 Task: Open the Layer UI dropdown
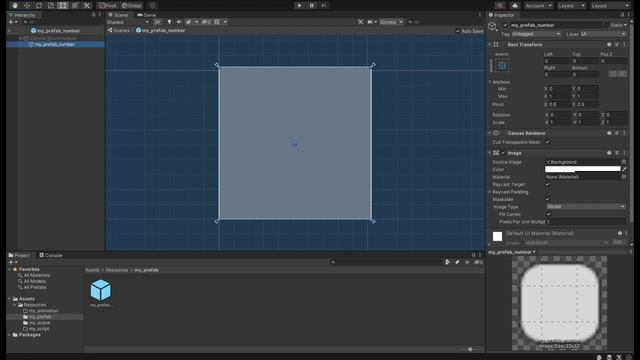[x=603, y=34]
